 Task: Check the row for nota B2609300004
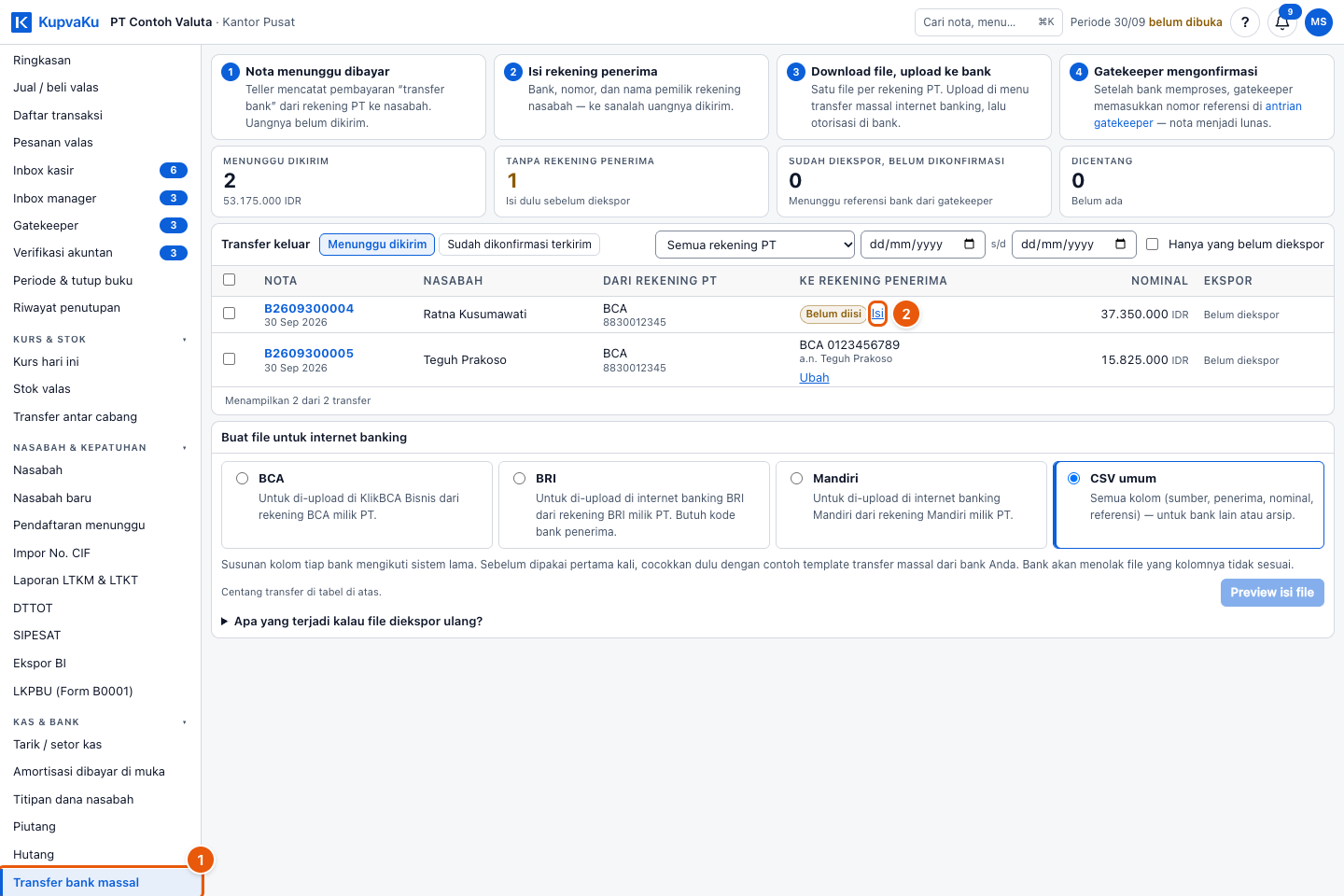[230, 314]
